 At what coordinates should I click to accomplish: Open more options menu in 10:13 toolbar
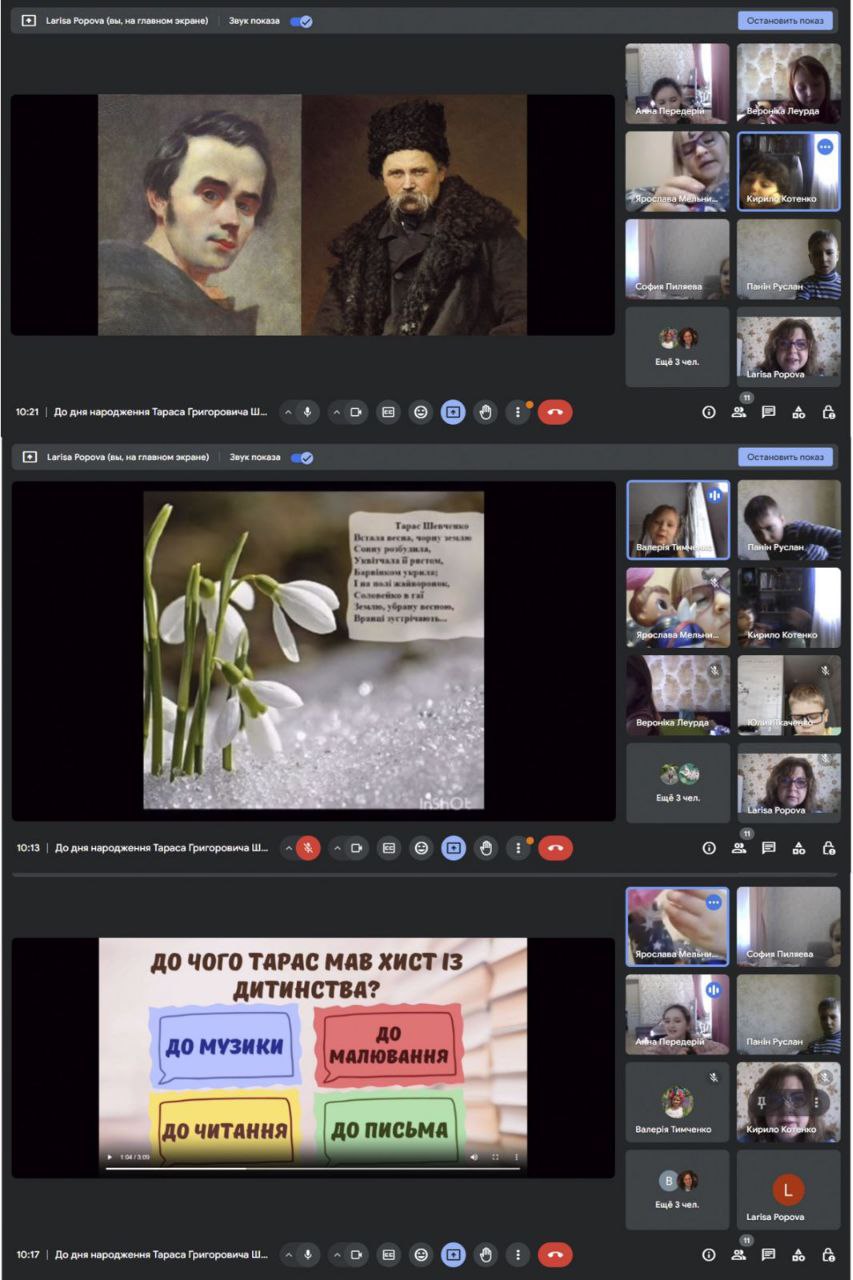[x=517, y=848]
